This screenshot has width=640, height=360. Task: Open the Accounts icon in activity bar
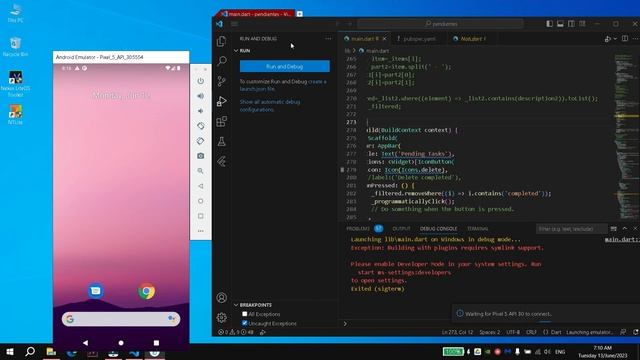click(x=222, y=298)
